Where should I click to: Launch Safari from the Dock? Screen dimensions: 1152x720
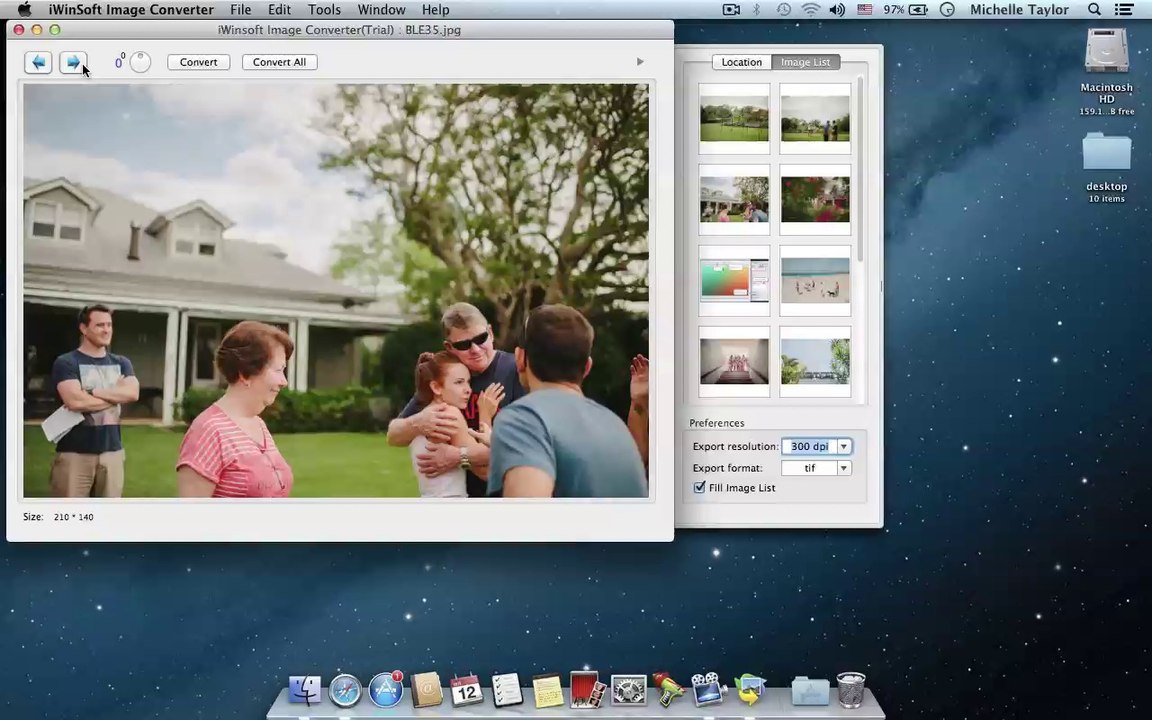pos(345,691)
